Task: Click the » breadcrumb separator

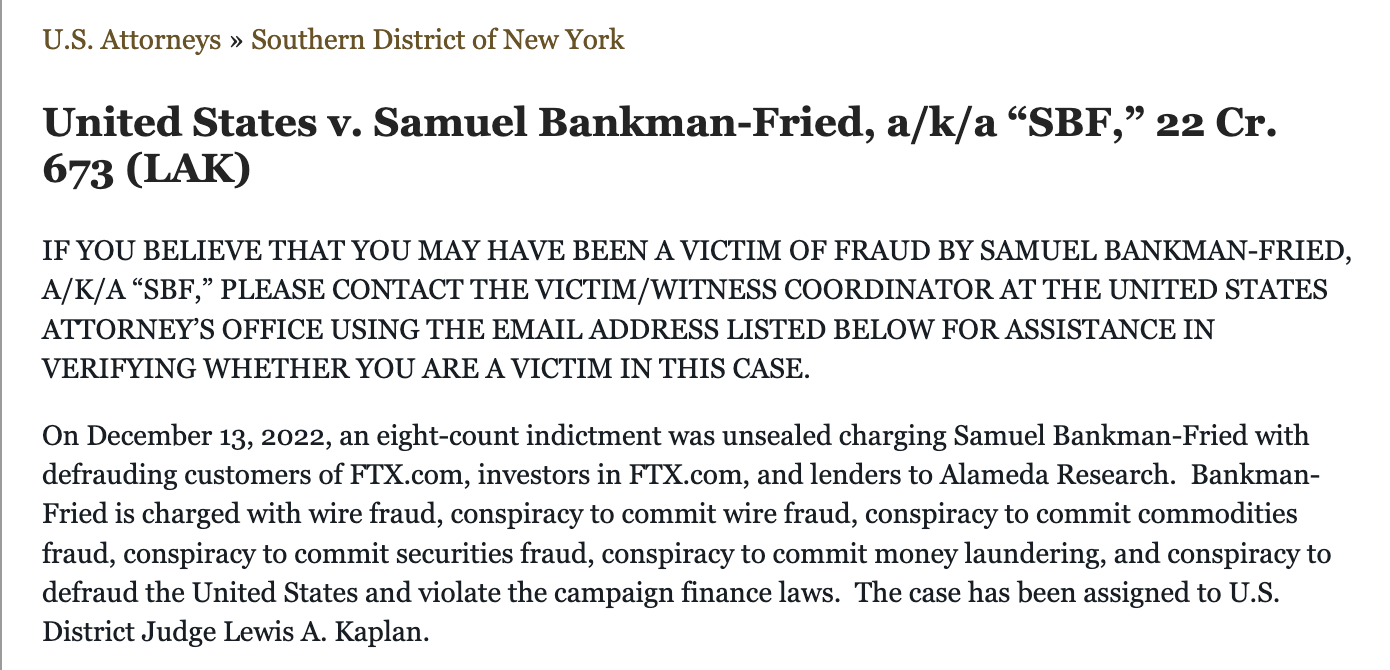Action: tap(236, 40)
